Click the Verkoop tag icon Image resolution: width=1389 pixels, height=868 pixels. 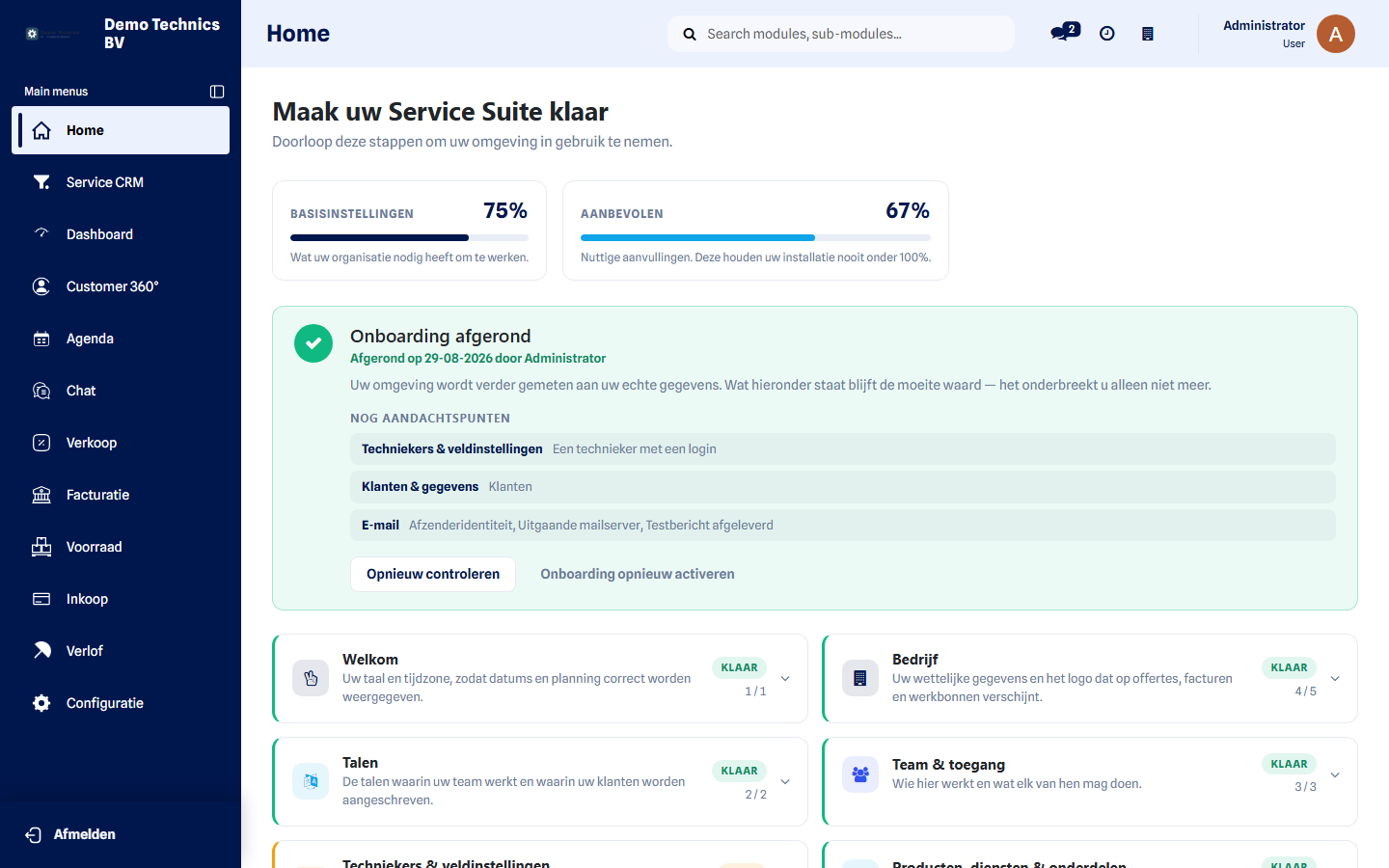click(41, 443)
